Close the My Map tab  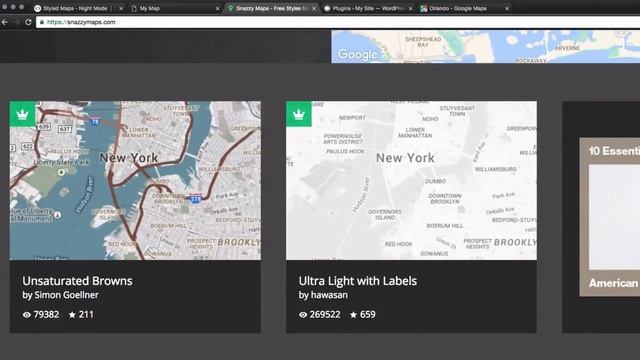click(x=217, y=9)
